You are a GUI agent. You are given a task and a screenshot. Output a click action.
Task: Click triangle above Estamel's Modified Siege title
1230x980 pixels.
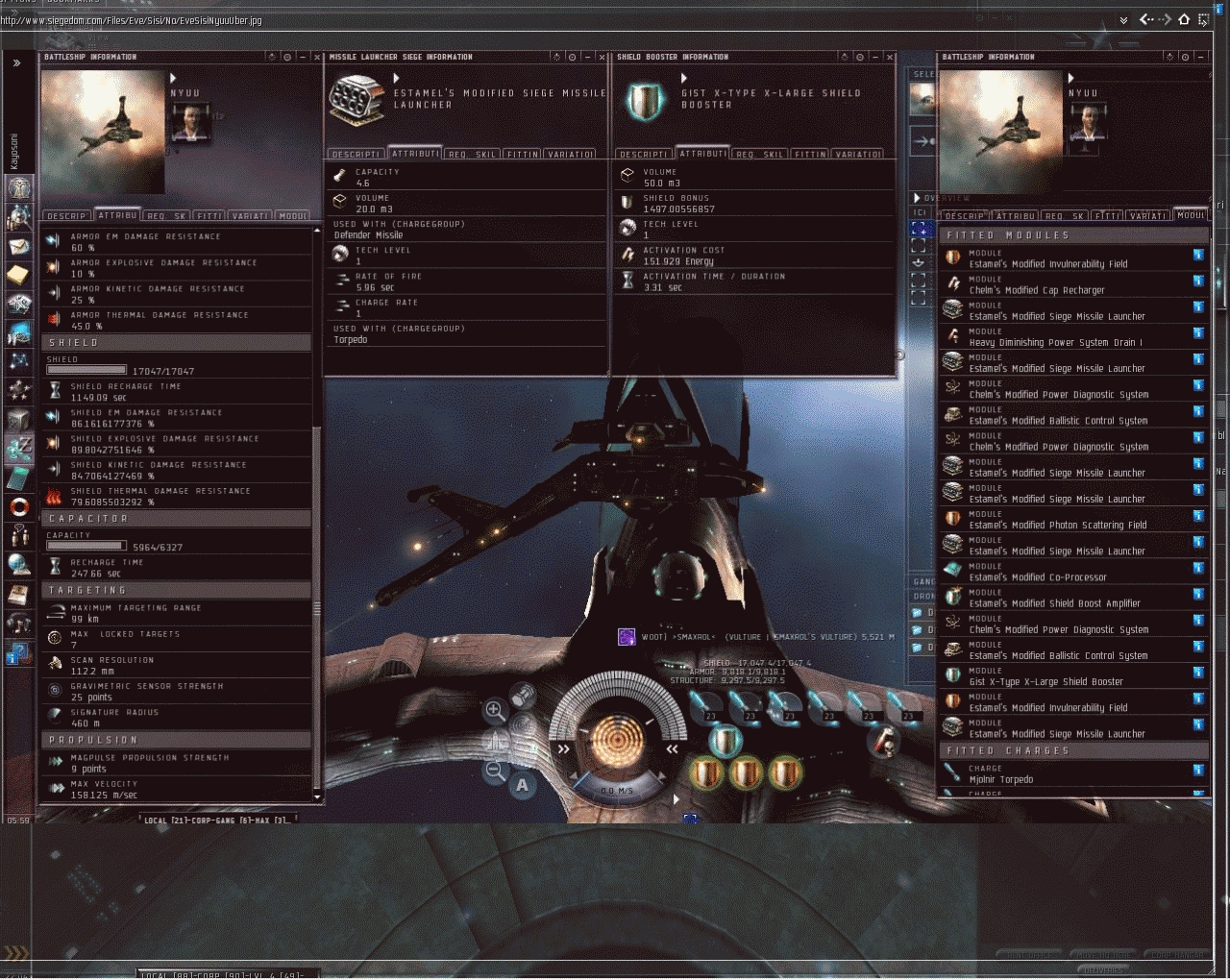(x=396, y=78)
